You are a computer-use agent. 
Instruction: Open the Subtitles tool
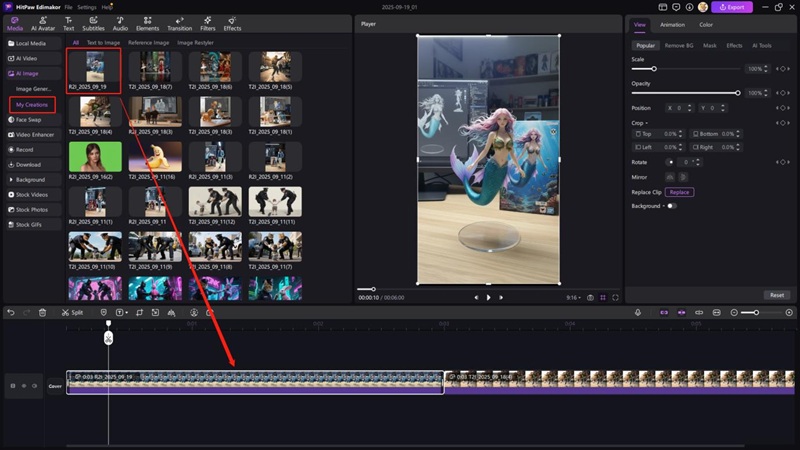point(93,24)
